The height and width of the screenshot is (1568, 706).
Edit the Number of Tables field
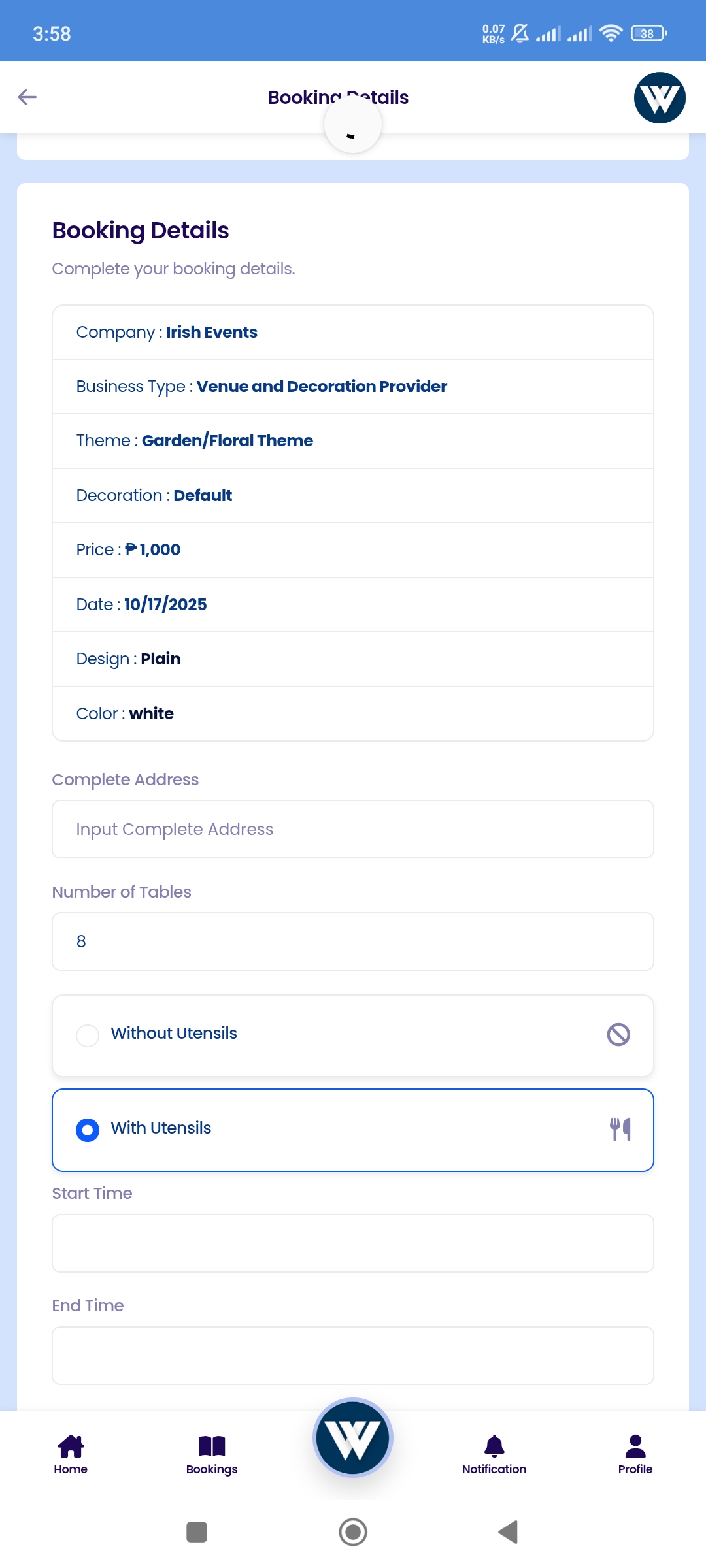353,941
